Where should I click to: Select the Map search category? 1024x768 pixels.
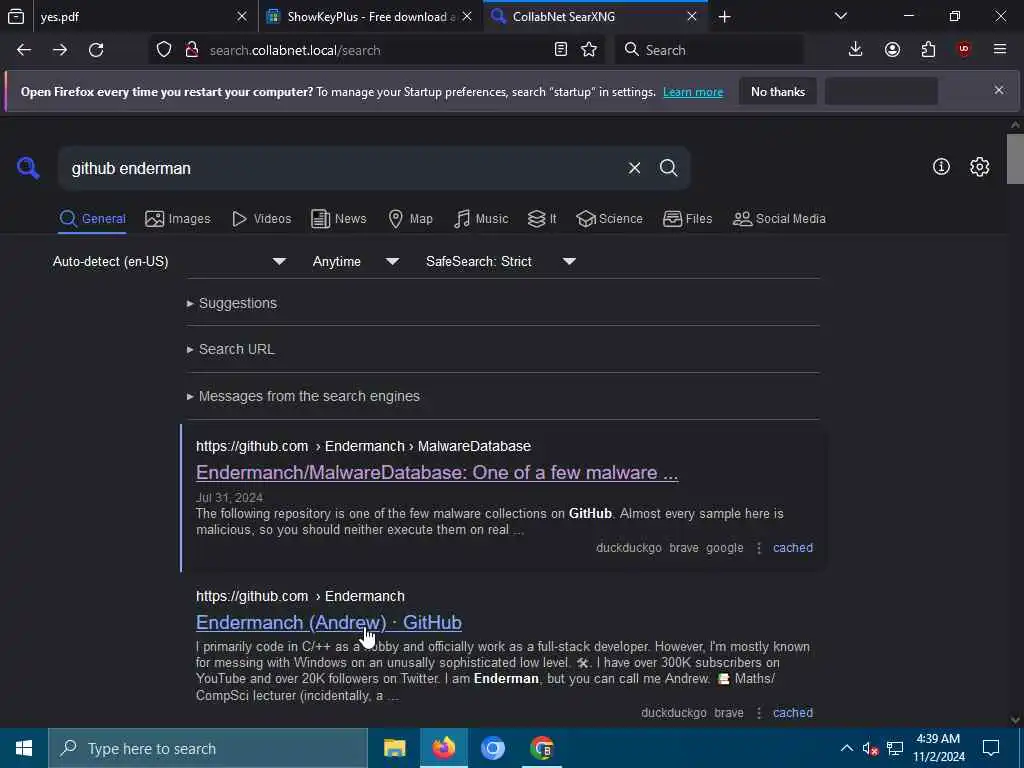410,219
